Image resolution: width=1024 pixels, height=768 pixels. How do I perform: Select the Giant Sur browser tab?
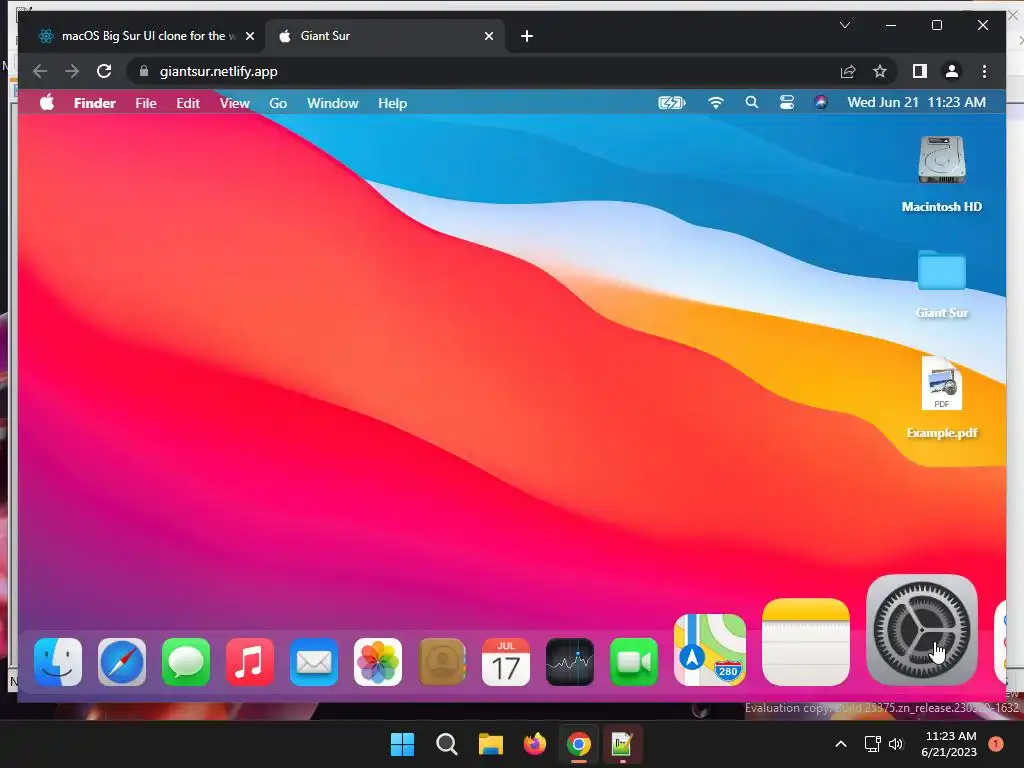(384, 36)
